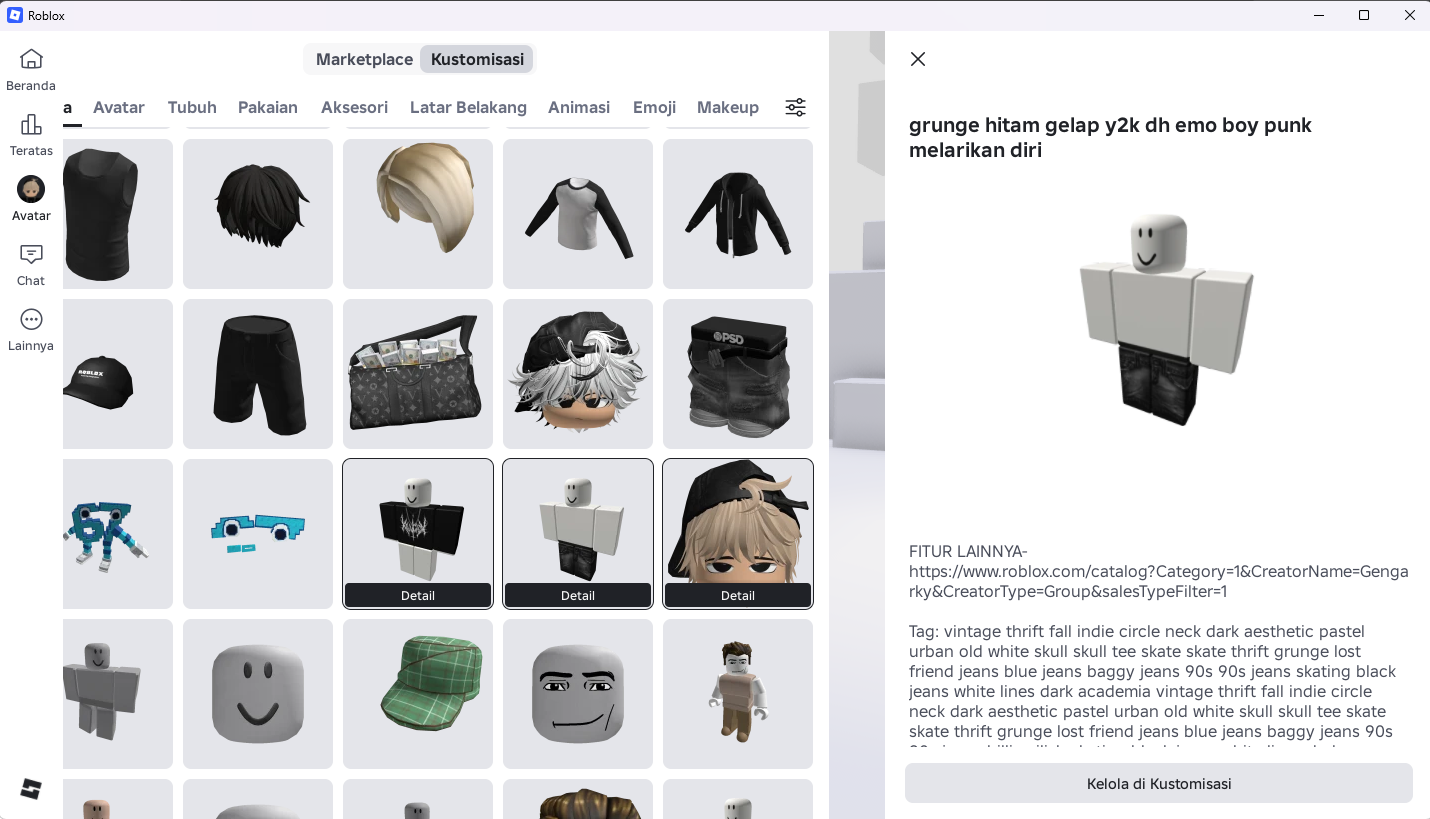Open the Avatar sidebar item
Image resolution: width=1430 pixels, height=819 pixels.
click(x=31, y=200)
